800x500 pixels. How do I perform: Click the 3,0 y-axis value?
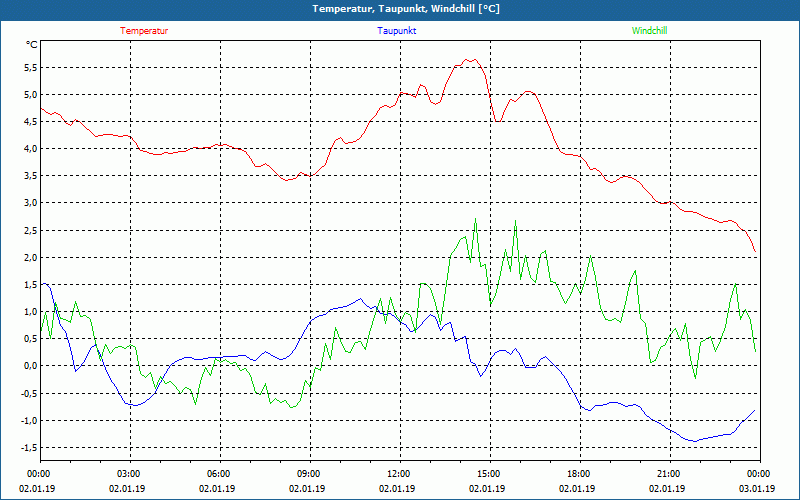pos(30,203)
